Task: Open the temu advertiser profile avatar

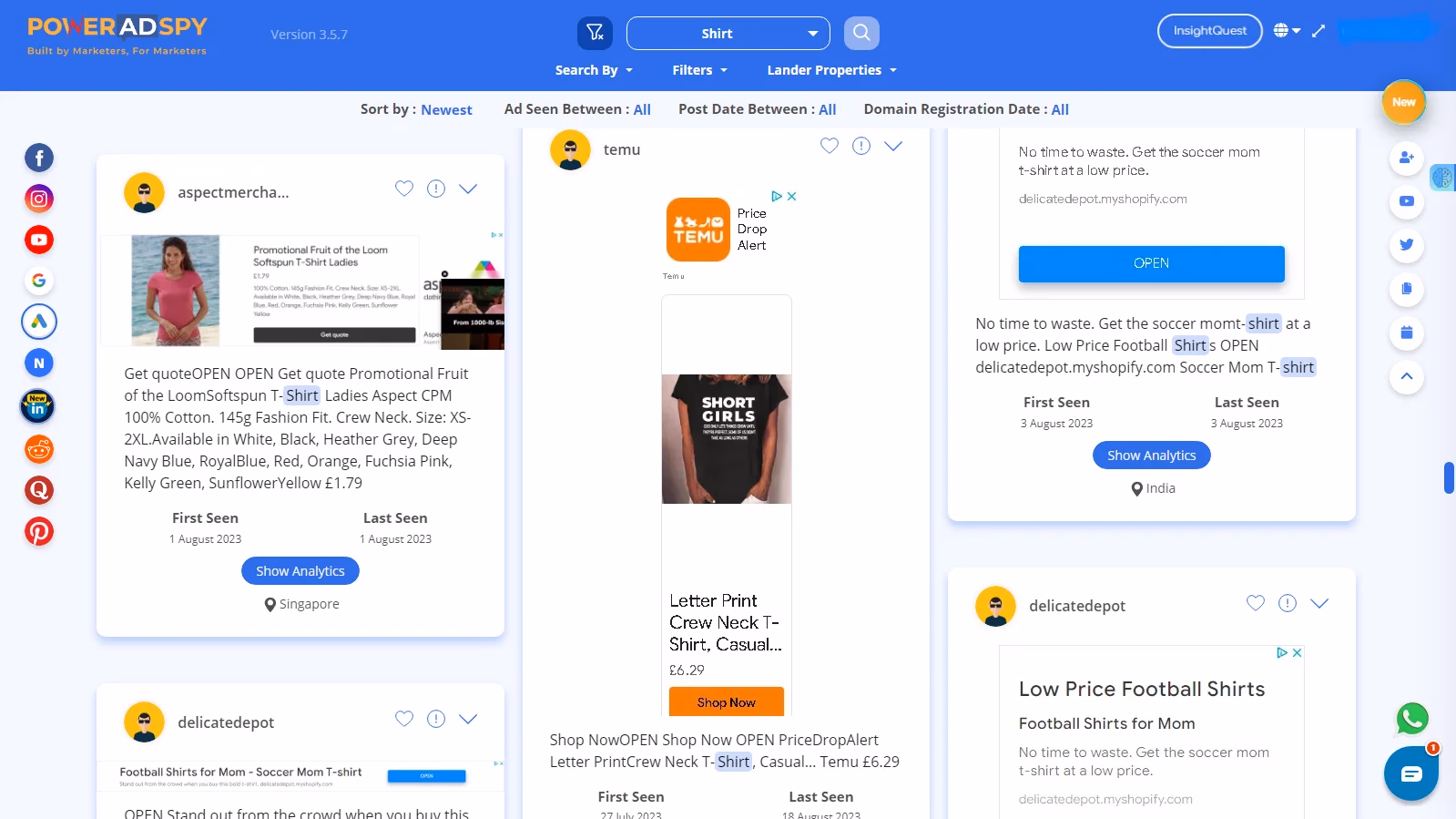Action: [570, 149]
